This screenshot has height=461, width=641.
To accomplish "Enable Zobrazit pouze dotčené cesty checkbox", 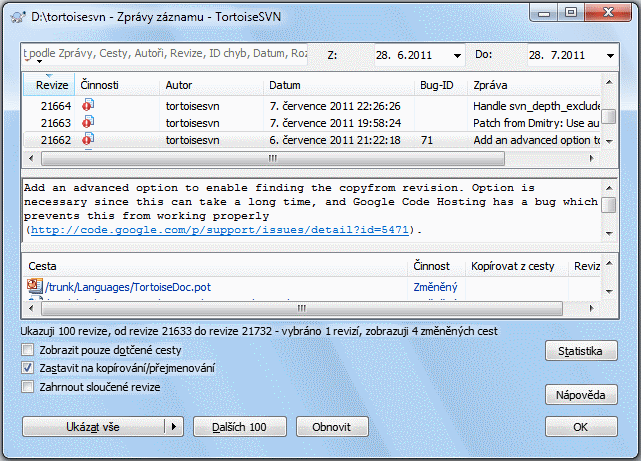I will 27,350.
